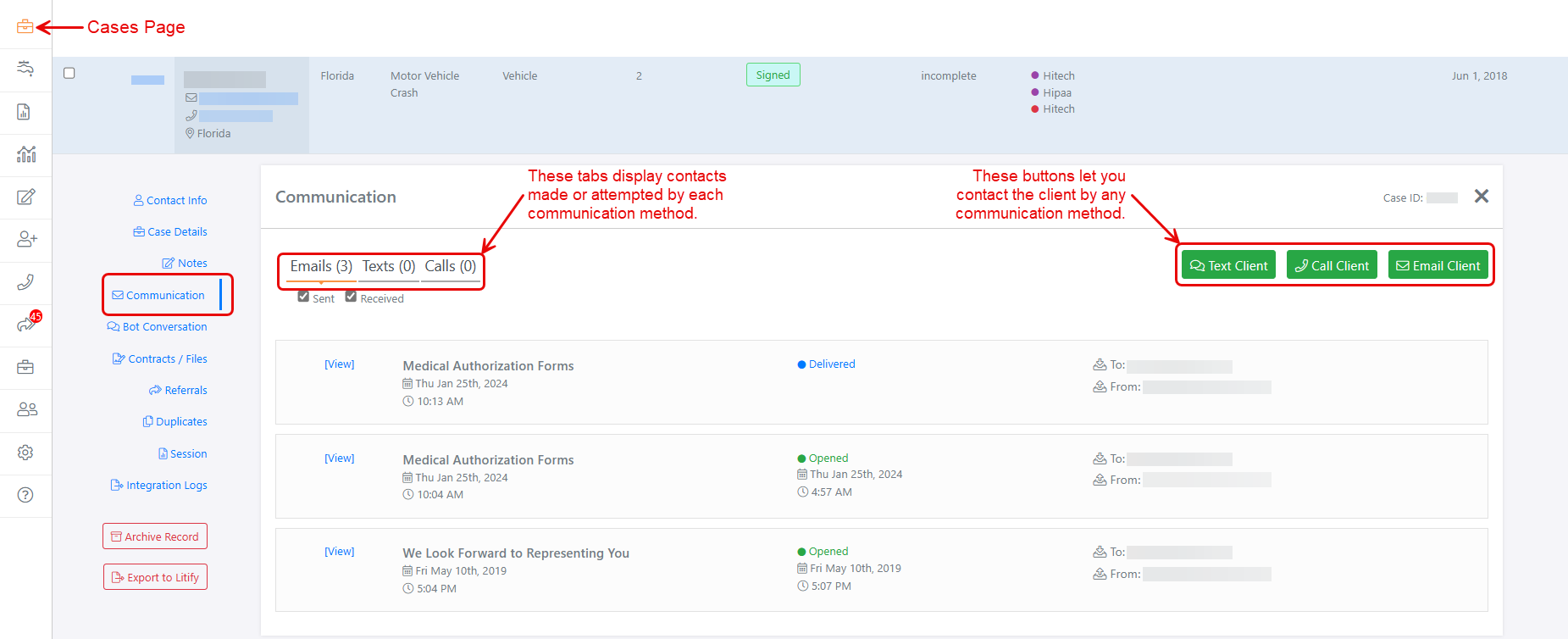Open the edit pencil sidebar icon
The image size is (1568, 639).
click(26, 197)
